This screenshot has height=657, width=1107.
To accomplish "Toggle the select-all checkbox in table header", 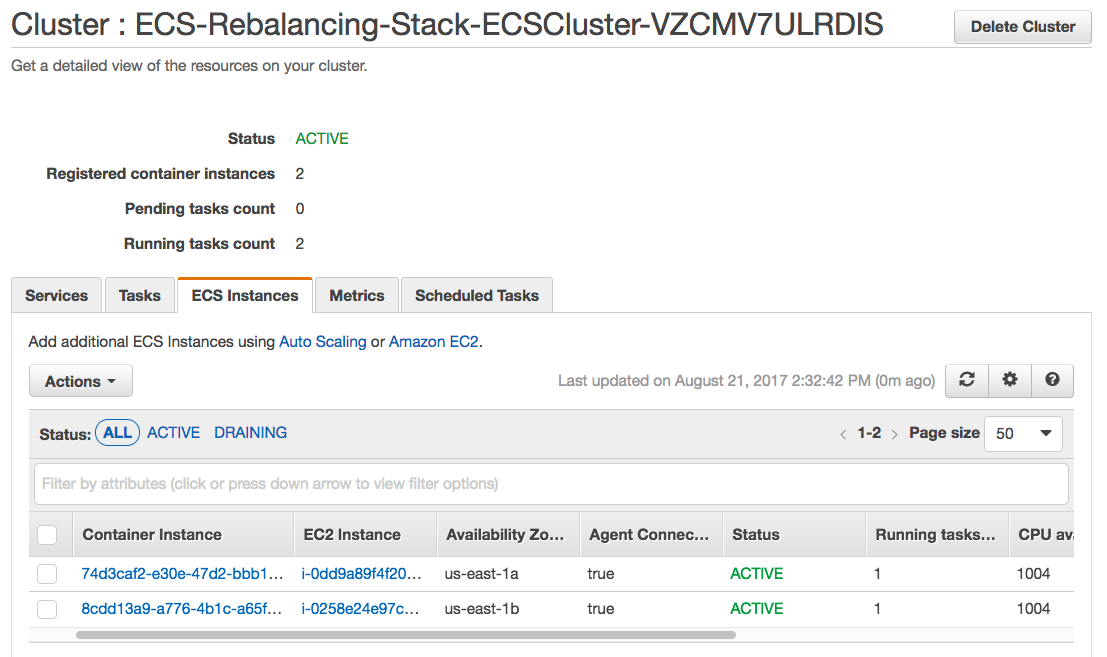I will pyautogui.click(x=47, y=535).
